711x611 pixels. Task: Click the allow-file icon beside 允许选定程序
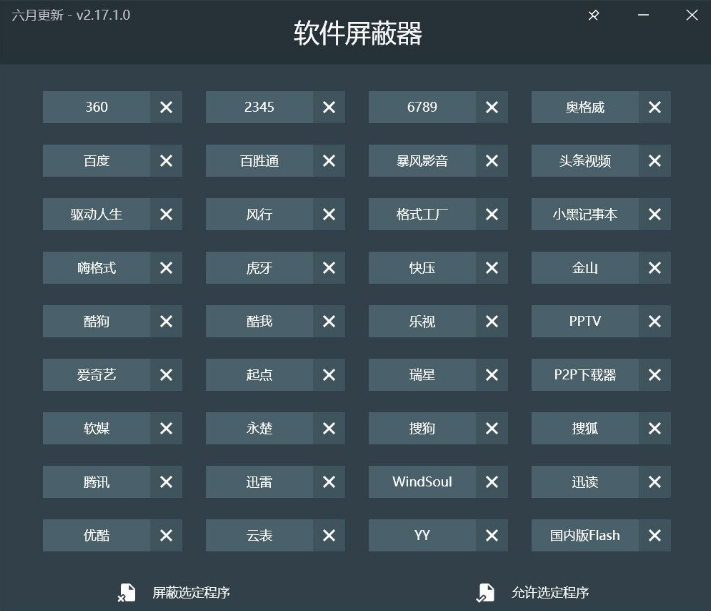pyautogui.click(x=485, y=593)
